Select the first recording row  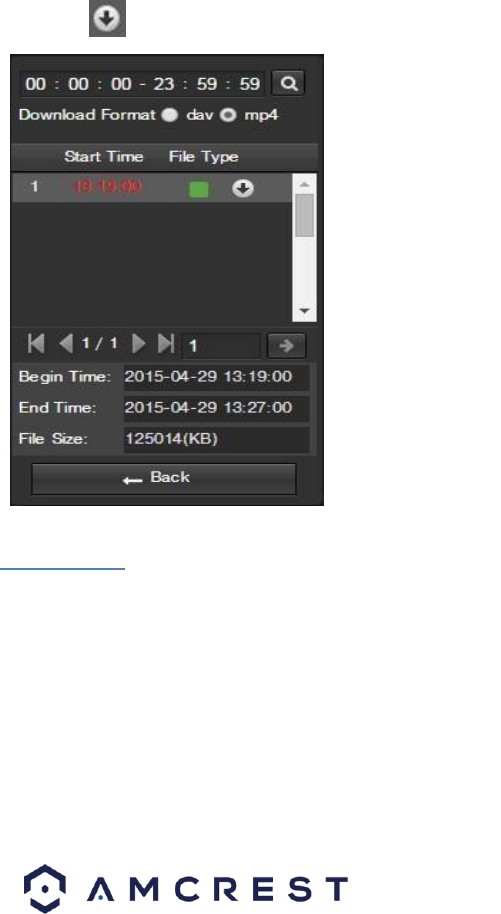tap(152, 188)
